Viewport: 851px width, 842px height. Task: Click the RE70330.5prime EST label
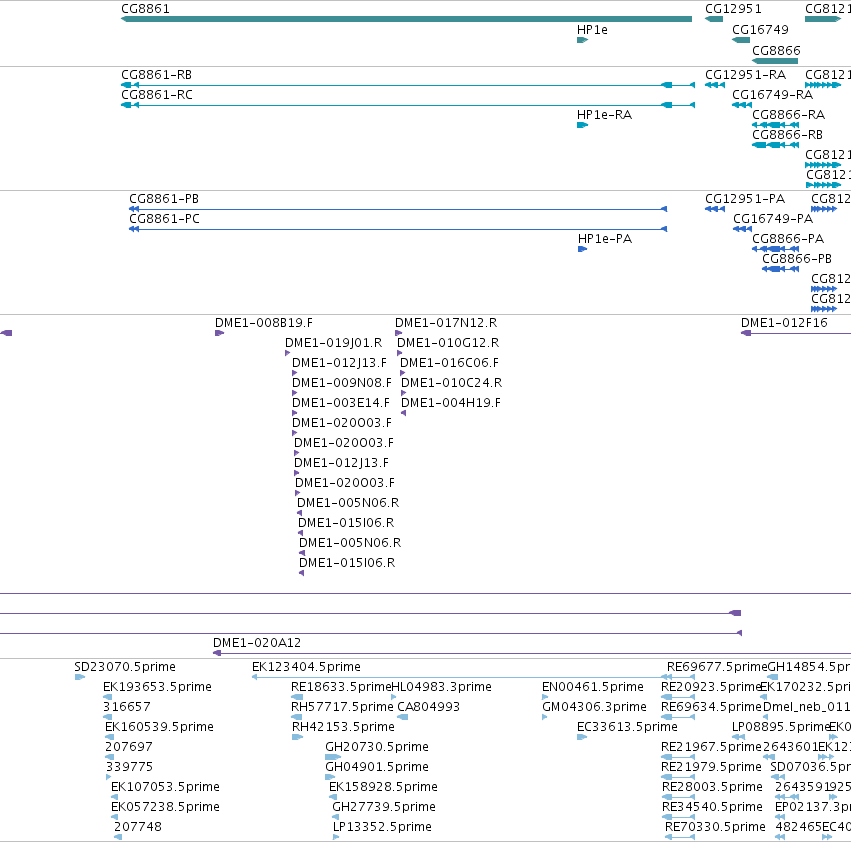point(715,827)
